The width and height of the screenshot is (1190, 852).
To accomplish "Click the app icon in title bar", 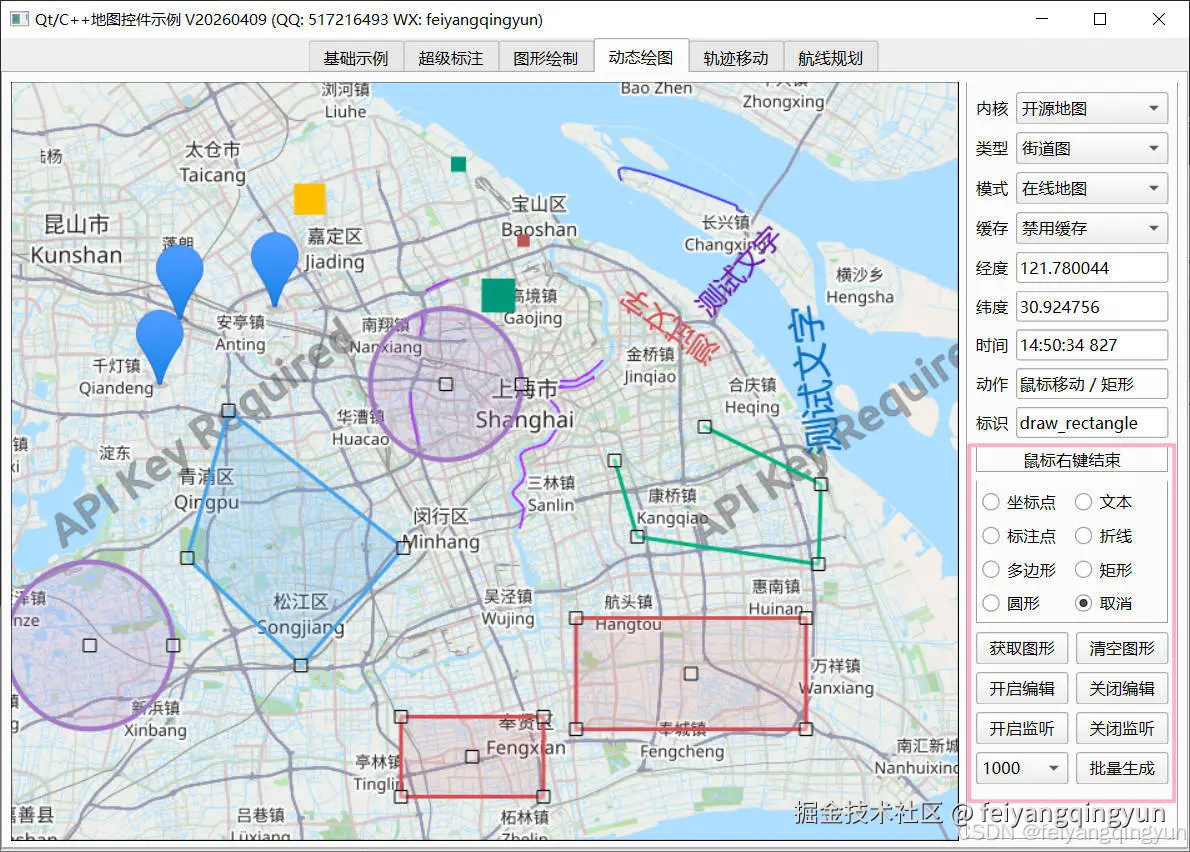I will [x=19, y=19].
